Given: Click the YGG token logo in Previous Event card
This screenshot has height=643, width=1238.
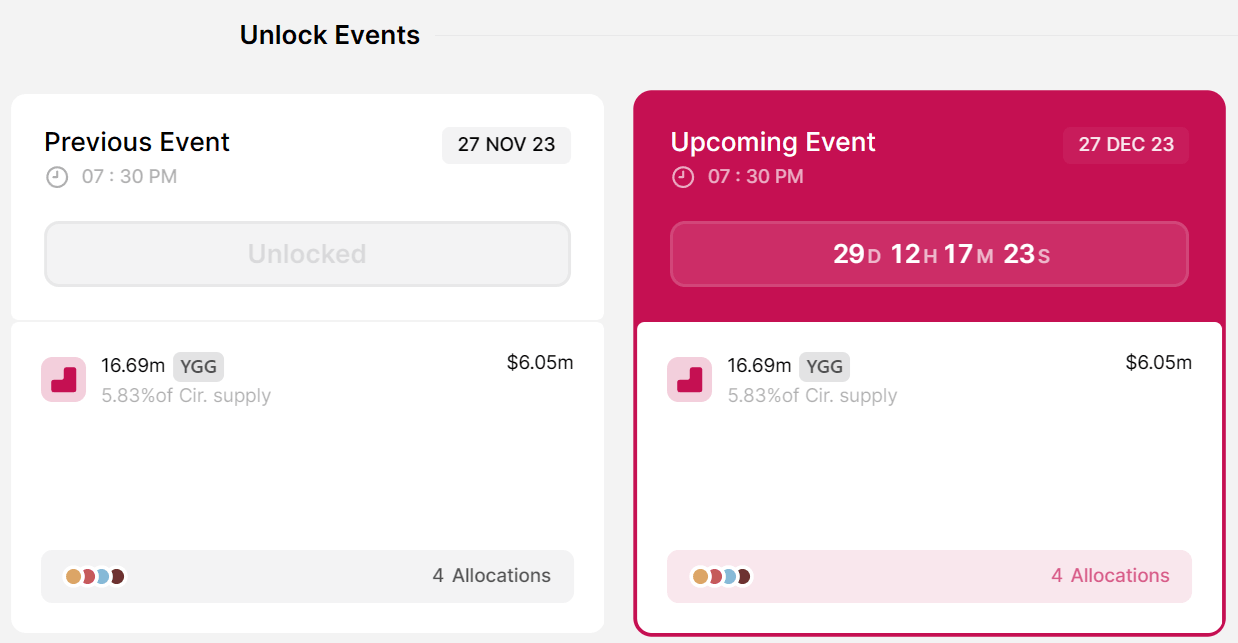Looking at the screenshot, I should point(63,380).
